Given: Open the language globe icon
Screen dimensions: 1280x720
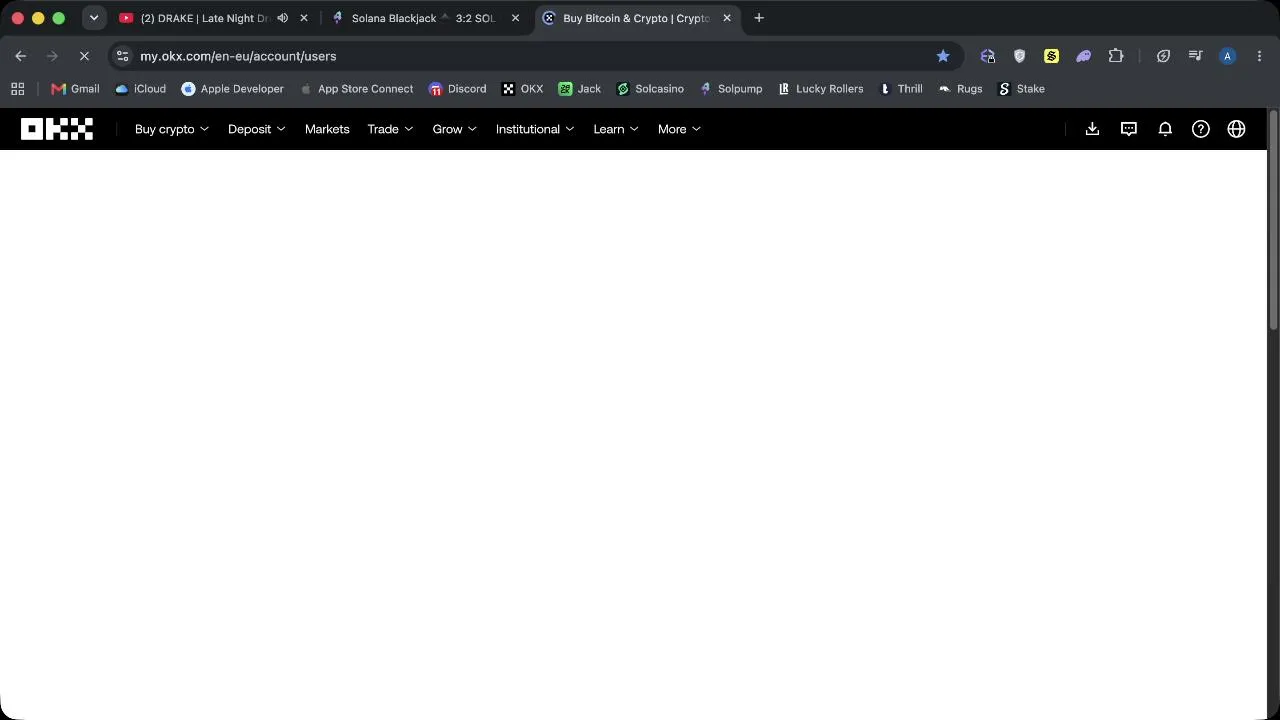Looking at the screenshot, I should point(1237,129).
